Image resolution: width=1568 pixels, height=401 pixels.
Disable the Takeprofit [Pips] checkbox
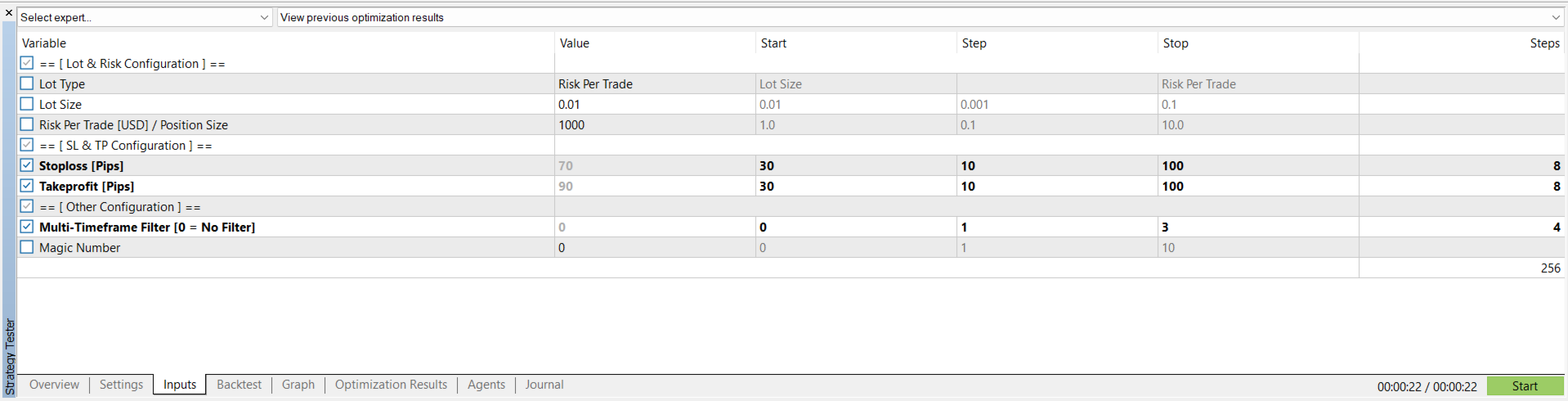click(x=27, y=186)
